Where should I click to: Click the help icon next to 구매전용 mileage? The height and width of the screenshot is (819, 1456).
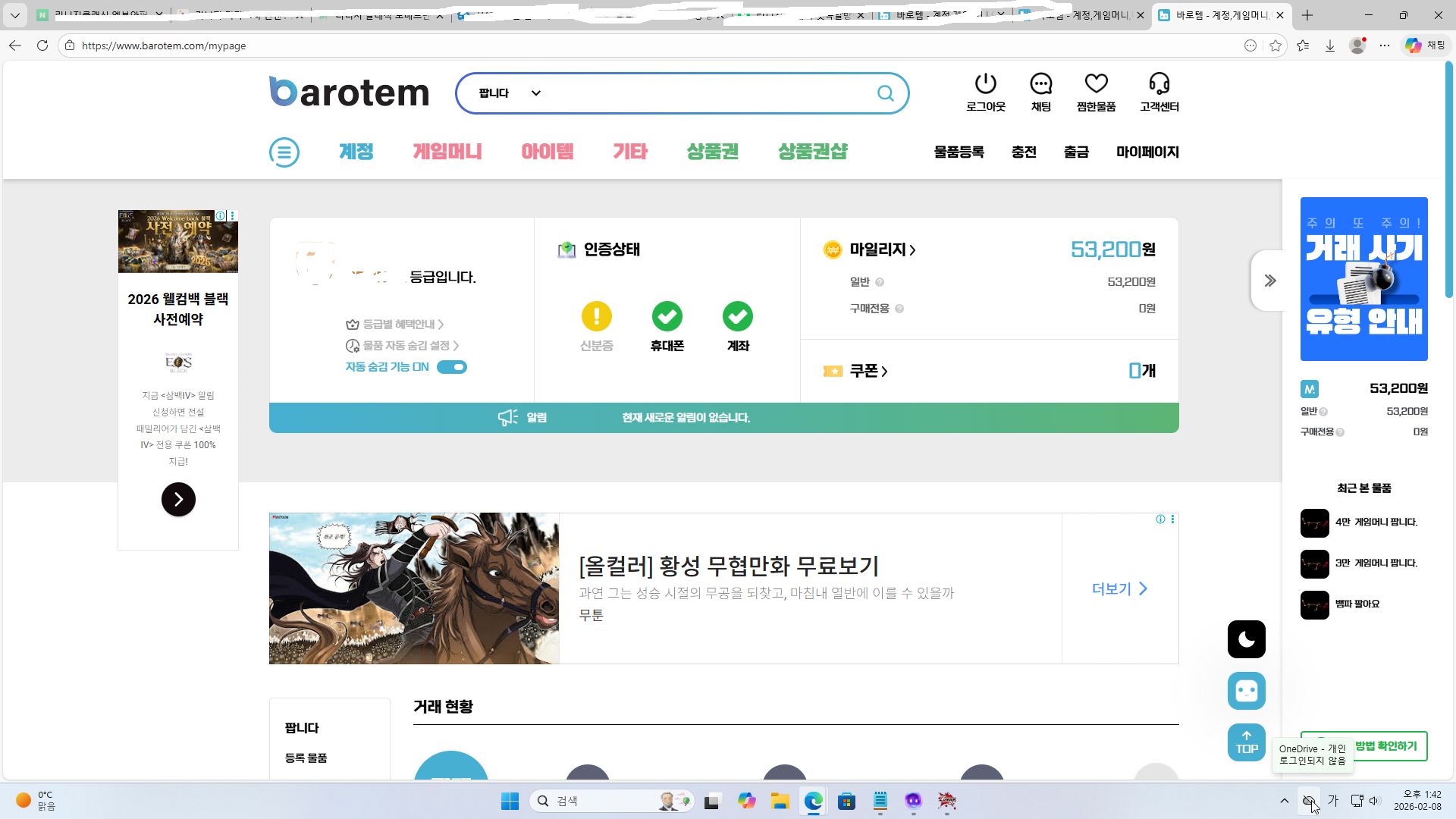899,309
